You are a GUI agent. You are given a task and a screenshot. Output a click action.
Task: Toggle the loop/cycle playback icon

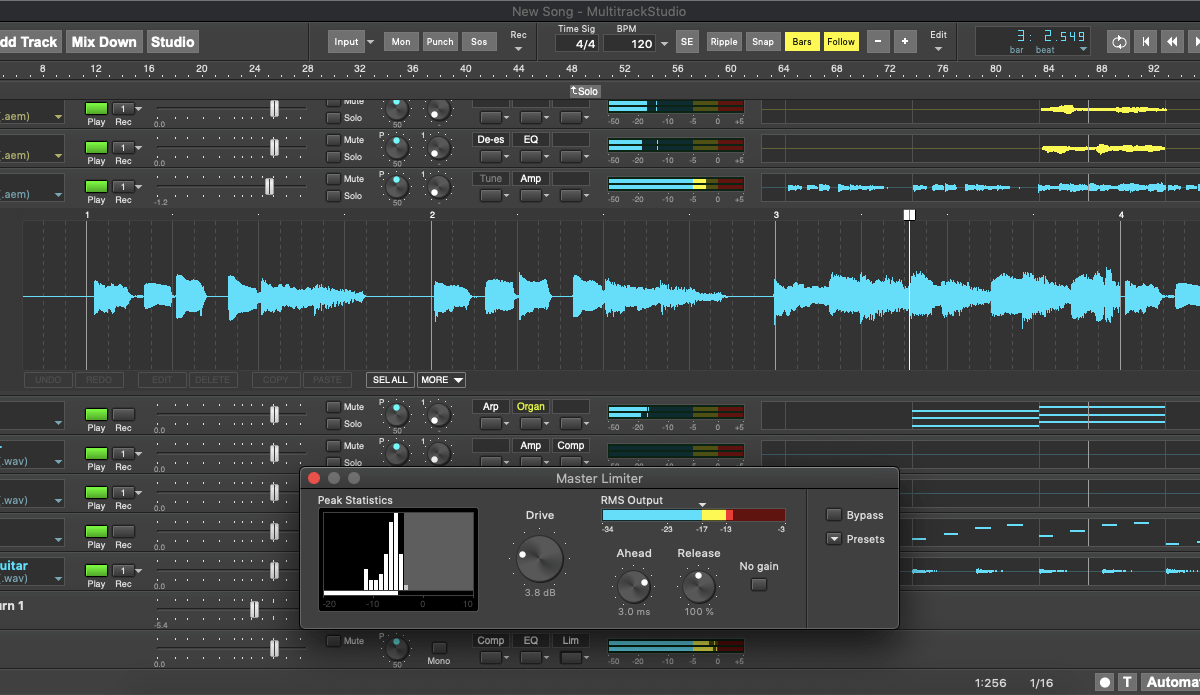(x=1117, y=42)
